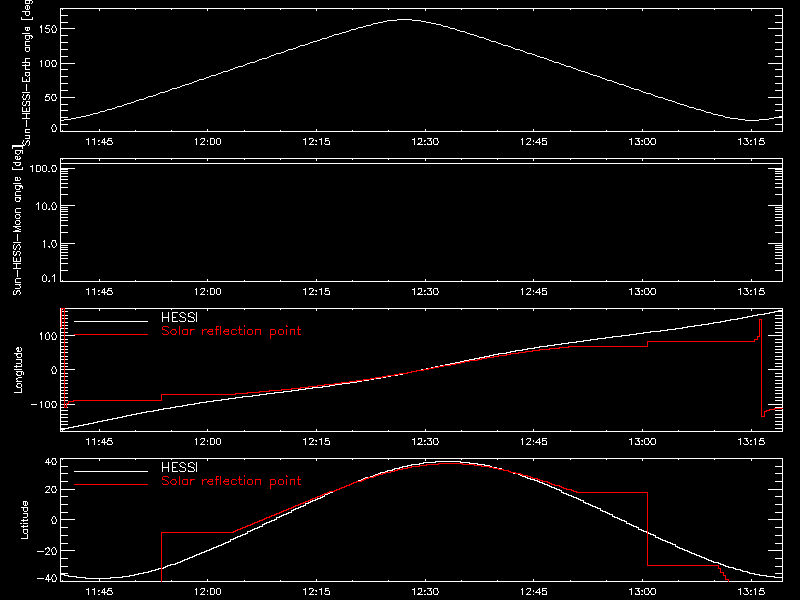Click the Latitude axis title
Screen dimensions: 800x600
(x=24, y=520)
